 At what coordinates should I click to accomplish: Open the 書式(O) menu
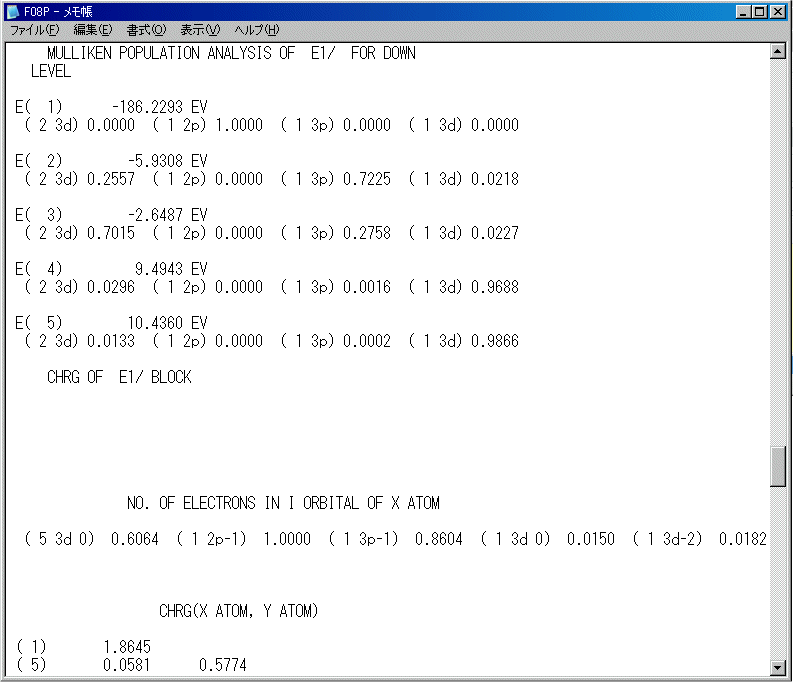point(146,30)
